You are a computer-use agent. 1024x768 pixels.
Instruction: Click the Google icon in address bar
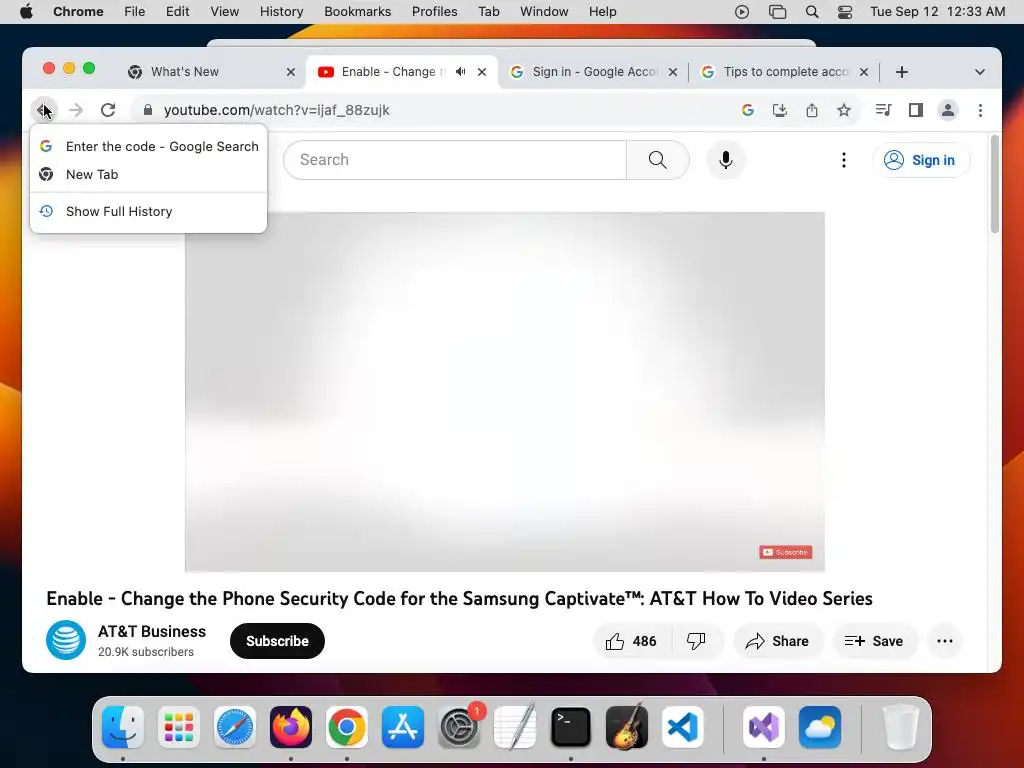pyautogui.click(x=748, y=110)
